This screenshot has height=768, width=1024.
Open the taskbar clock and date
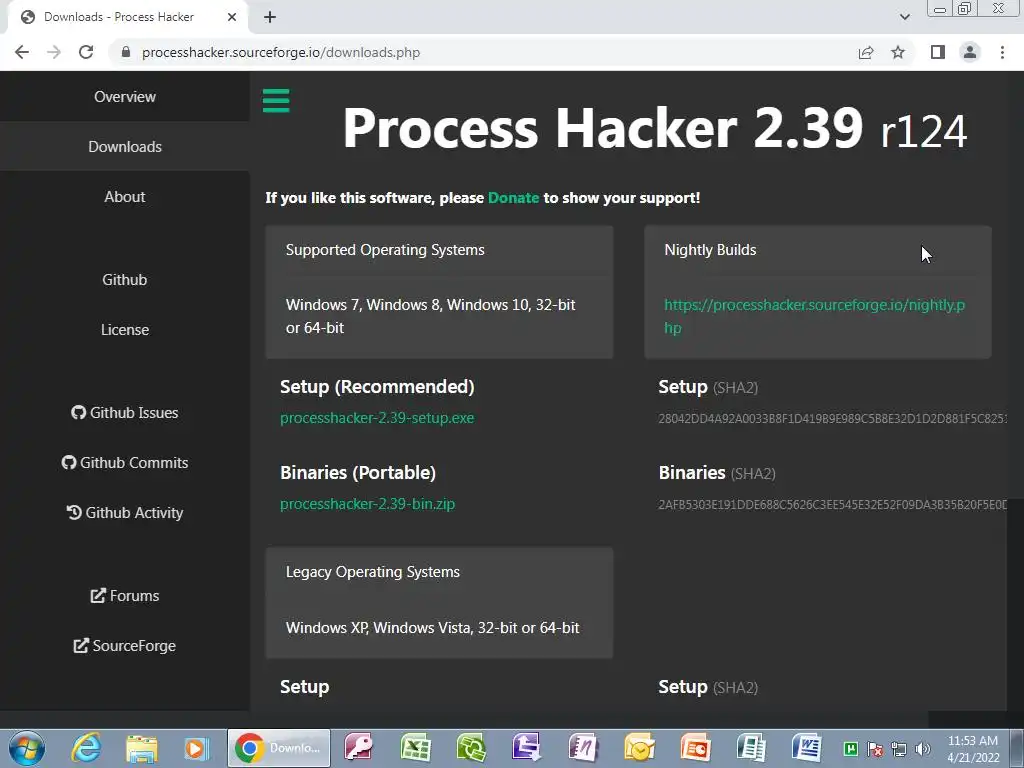pyautogui.click(x=973, y=749)
